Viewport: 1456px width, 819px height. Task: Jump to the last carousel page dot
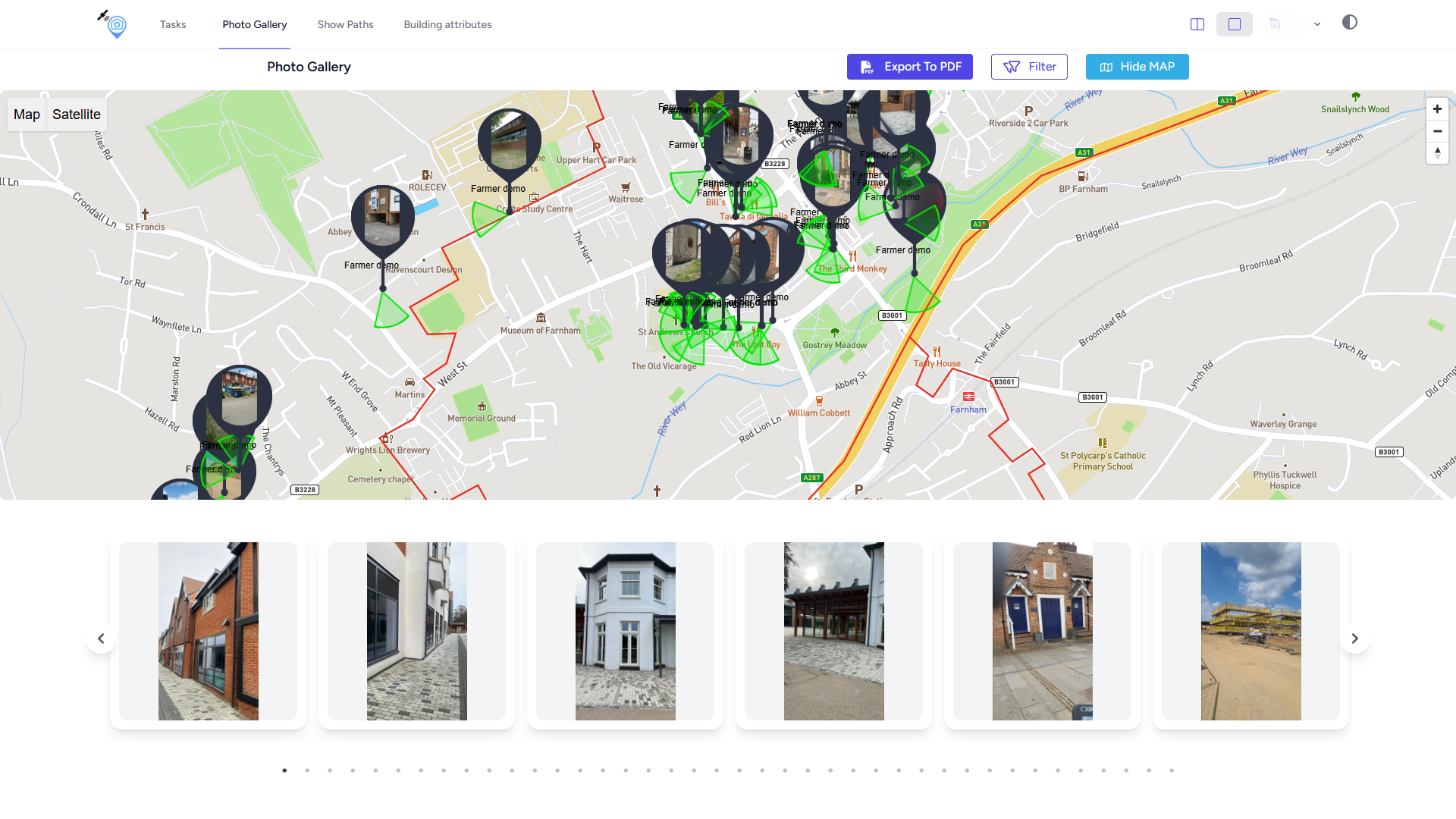point(1172,770)
